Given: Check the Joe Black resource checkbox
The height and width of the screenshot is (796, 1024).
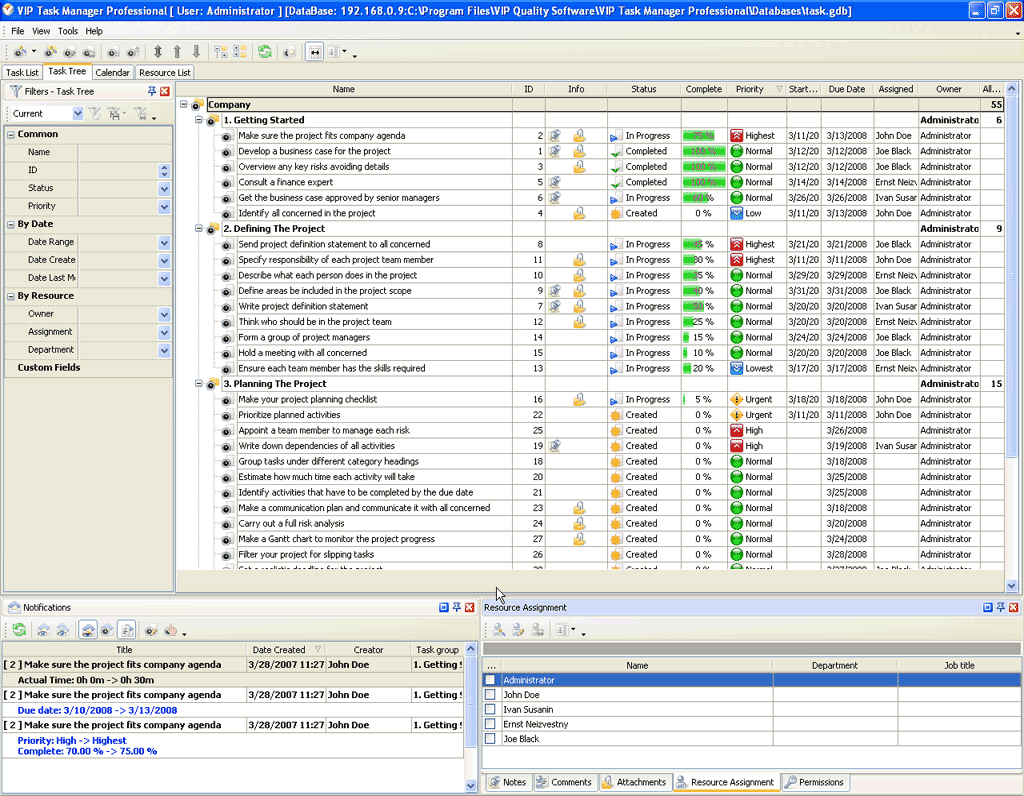Looking at the screenshot, I should [x=490, y=739].
